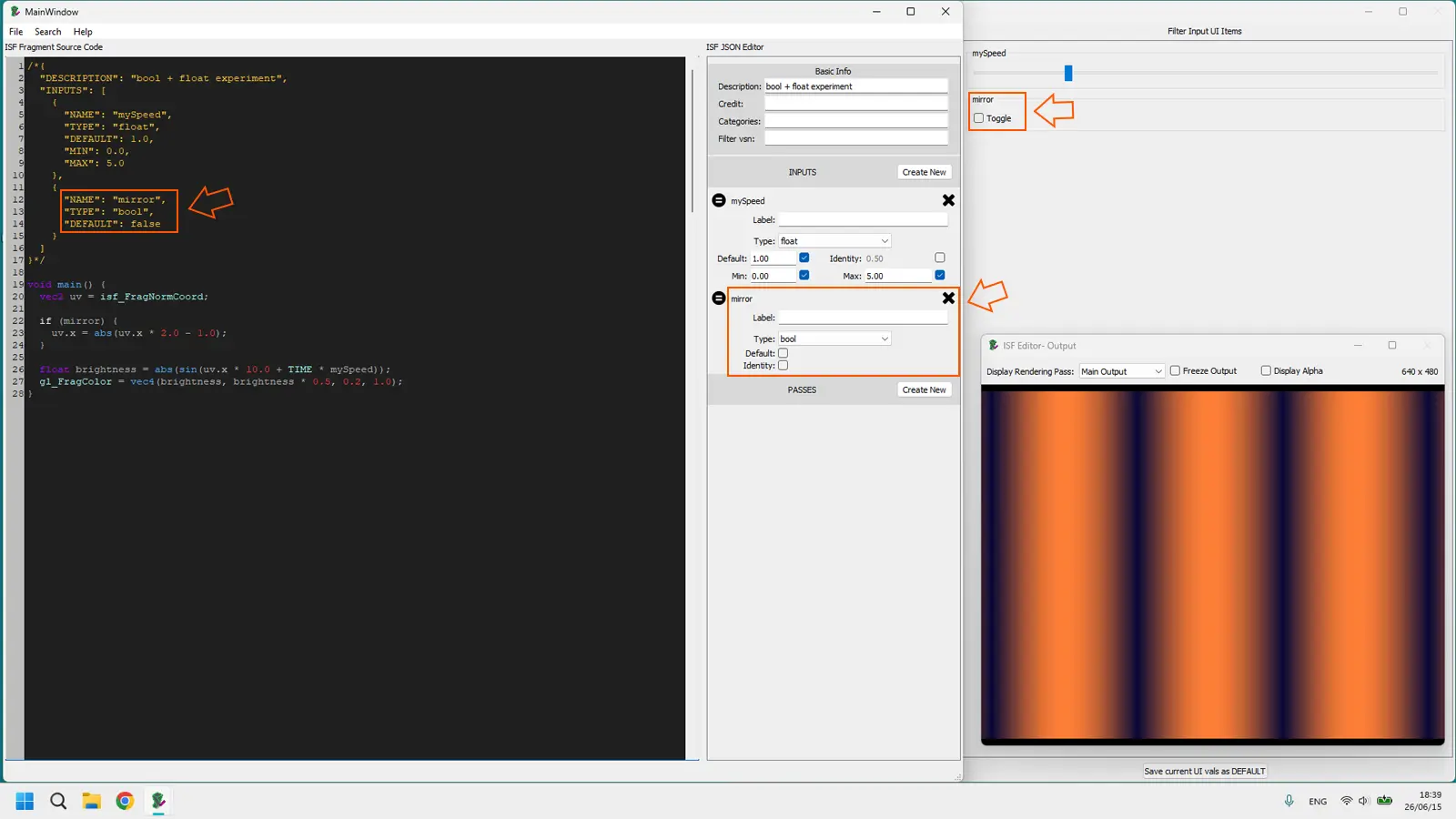Toggle the mySpeed Max checkbox
Image resolution: width=1456 pixels, height=819 pixels.
tap(939, 275)
